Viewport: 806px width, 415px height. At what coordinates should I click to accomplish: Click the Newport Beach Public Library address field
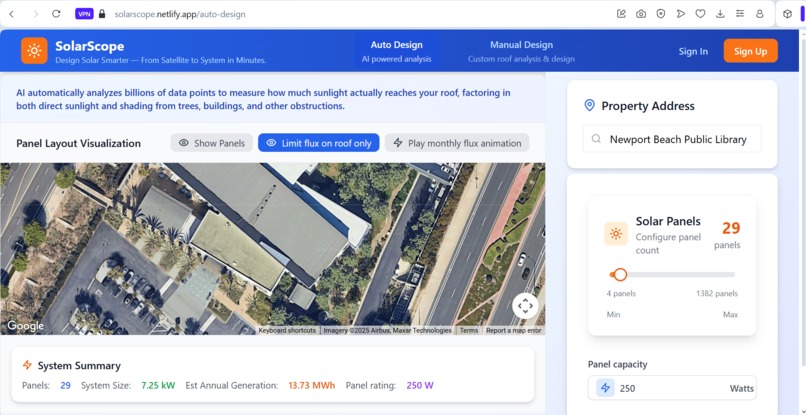point(672,139)
